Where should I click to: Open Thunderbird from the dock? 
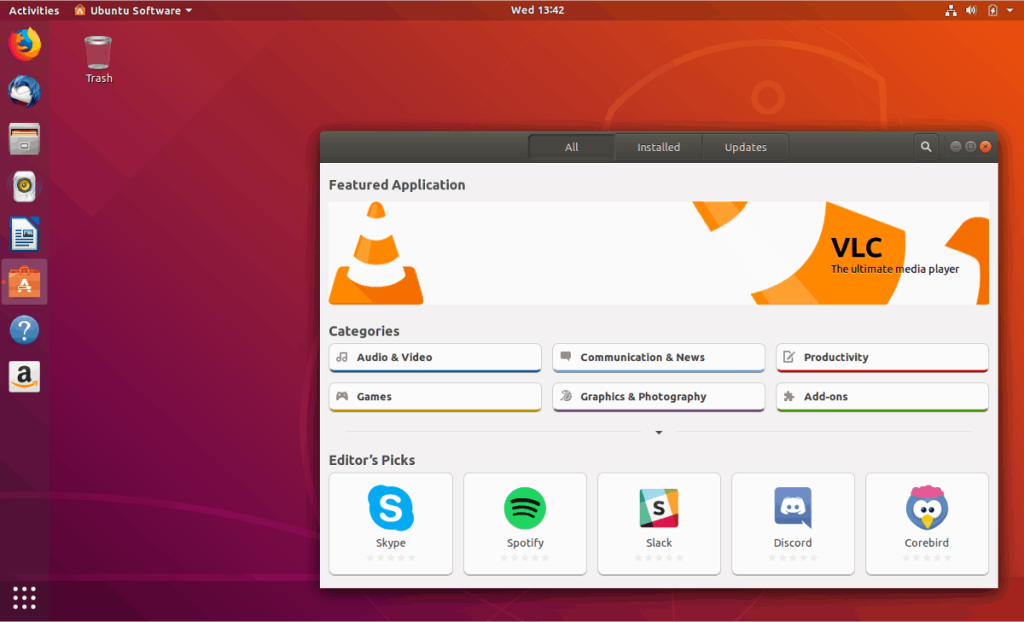coord(24,92)
